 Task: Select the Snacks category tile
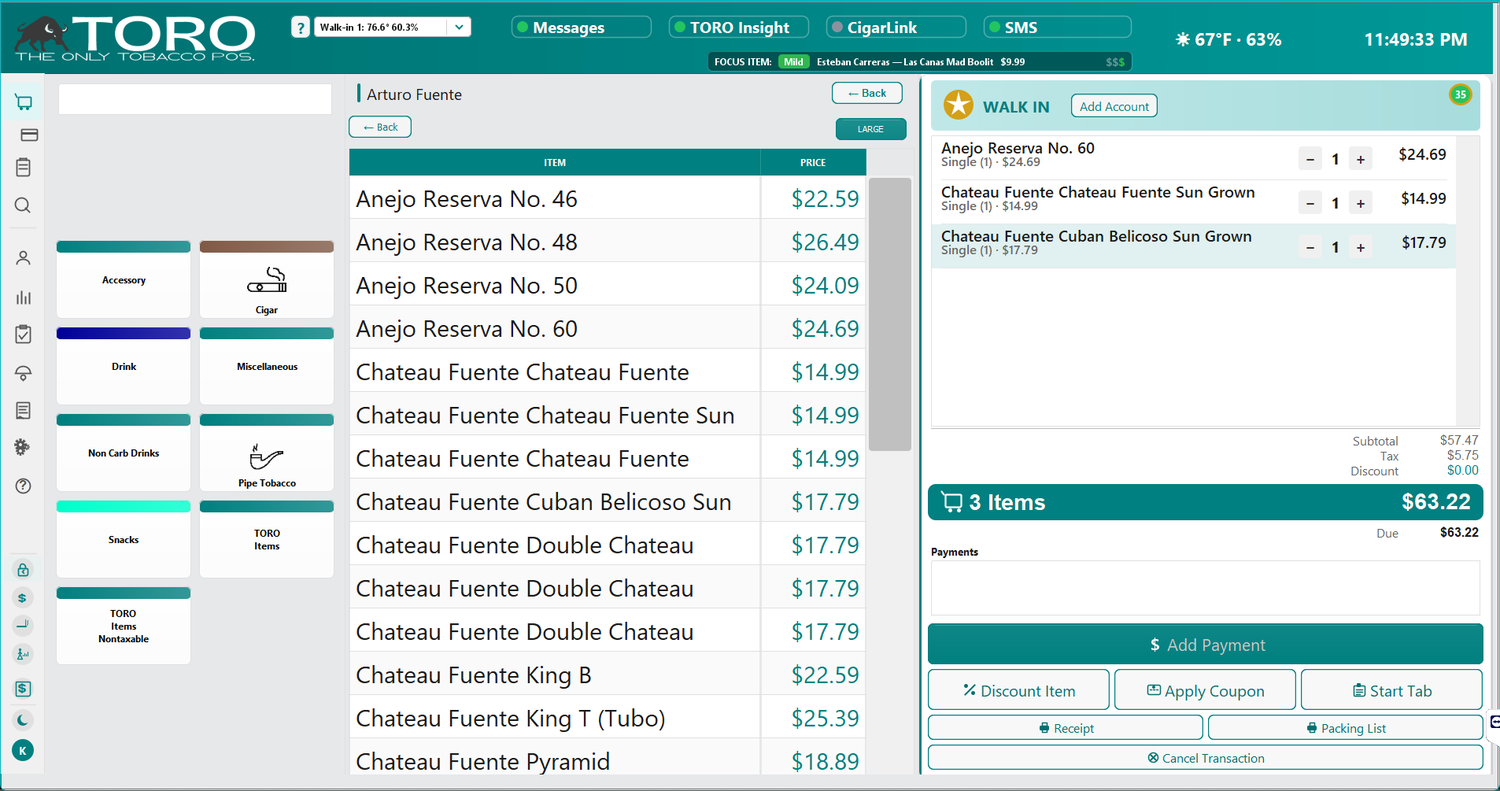[124, 539]
